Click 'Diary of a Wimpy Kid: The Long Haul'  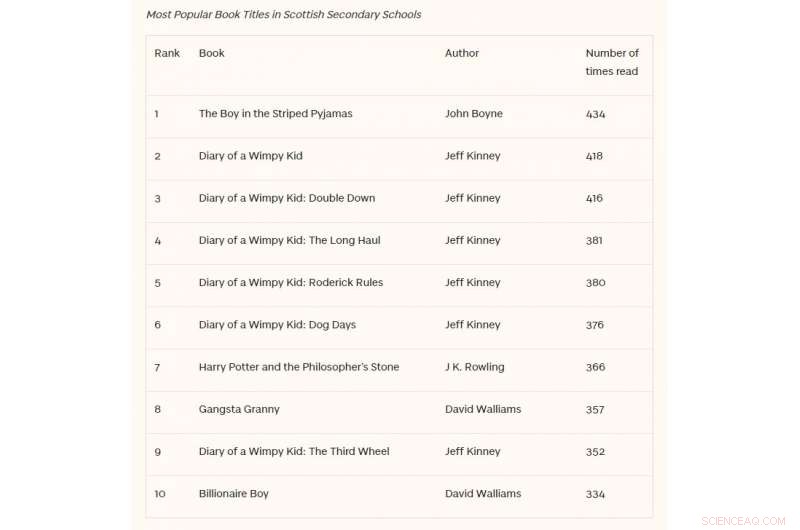point(289,240)
